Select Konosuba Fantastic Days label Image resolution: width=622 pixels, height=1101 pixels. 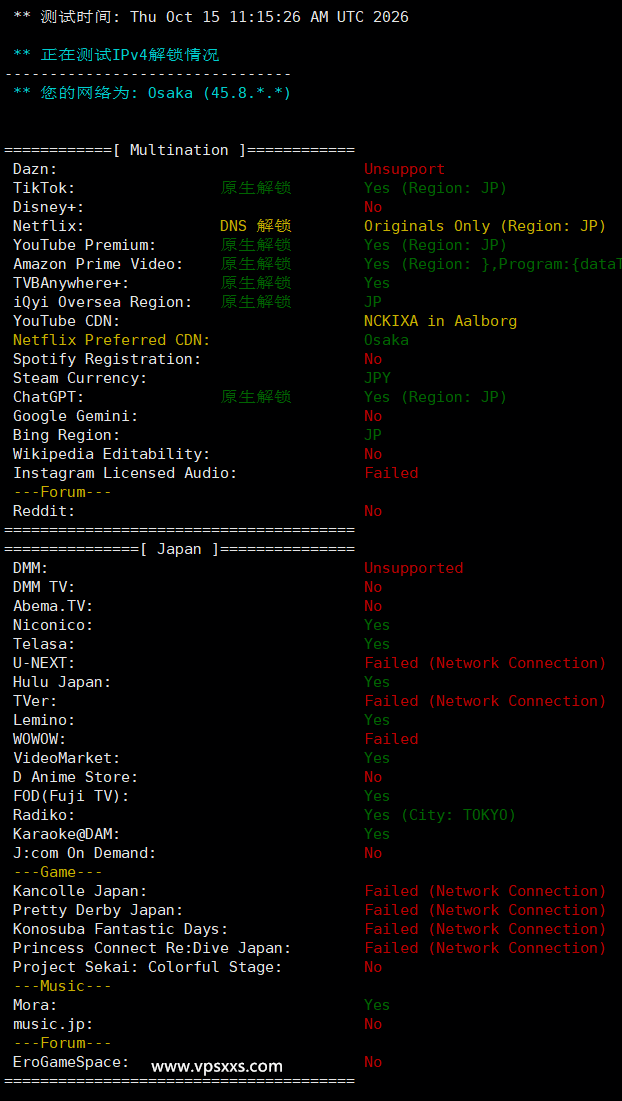pos(120,929)
